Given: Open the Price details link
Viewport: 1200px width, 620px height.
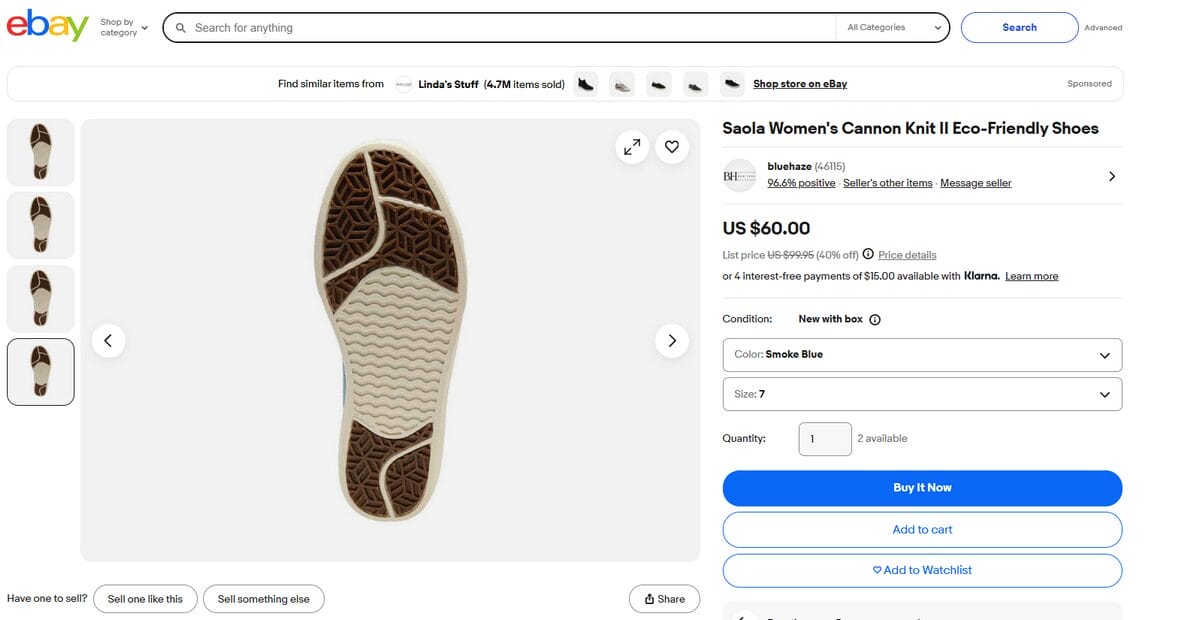Looking at the screenshot, I should coord(907,255).
